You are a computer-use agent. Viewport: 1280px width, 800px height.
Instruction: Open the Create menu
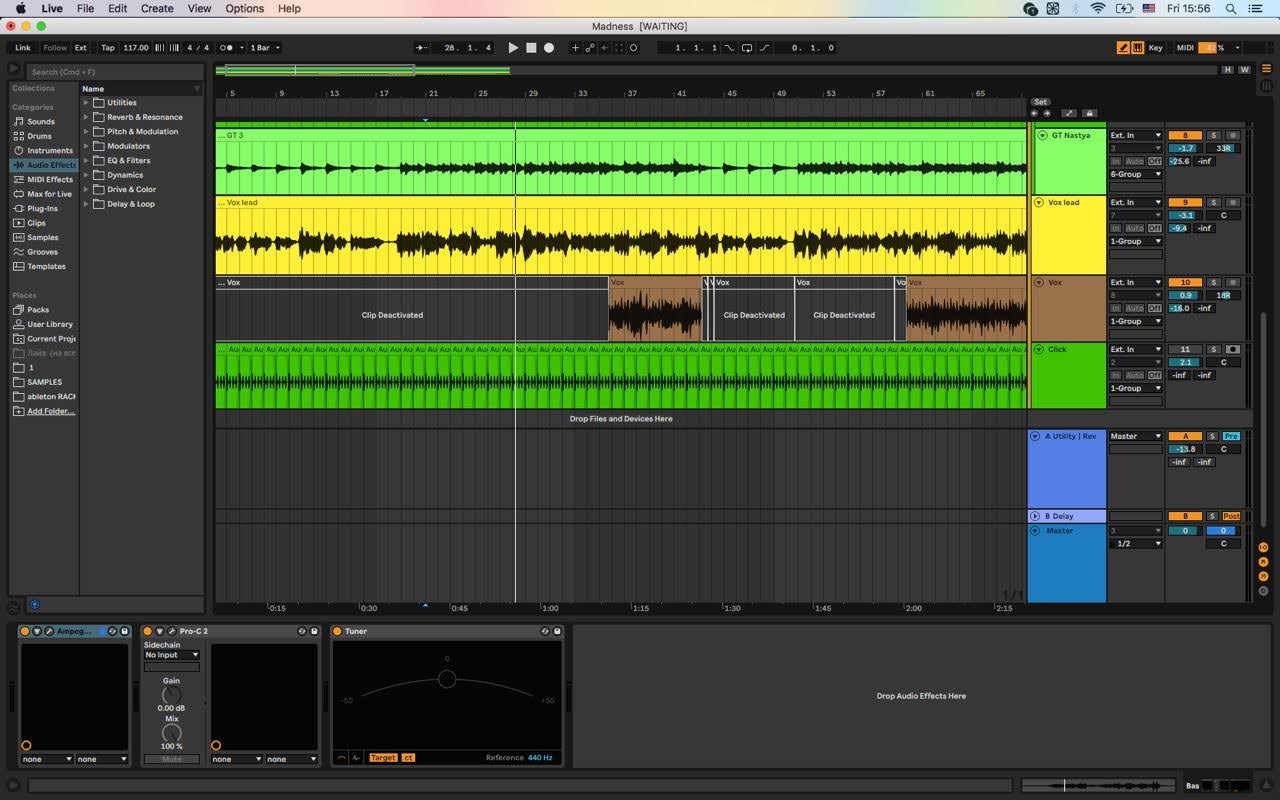(157, 8)
